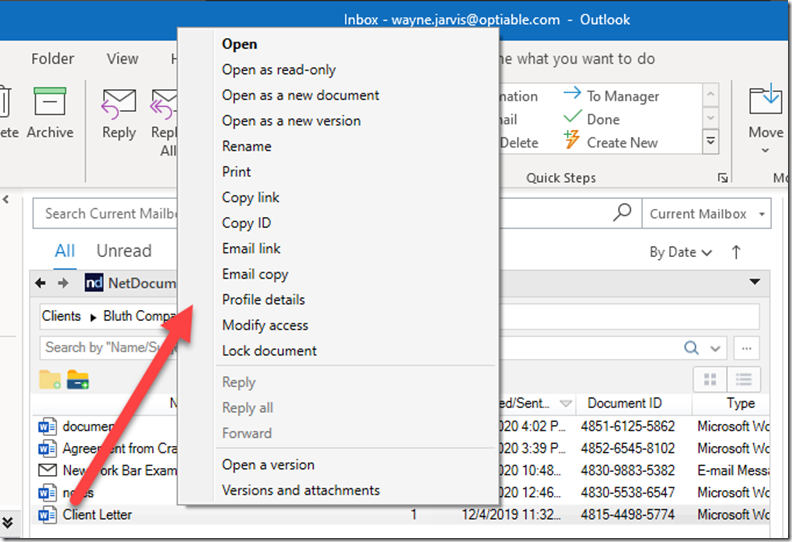The image size is (792, 542).
Task: Select the Client Letter document row
Action: tap(400, 515)
